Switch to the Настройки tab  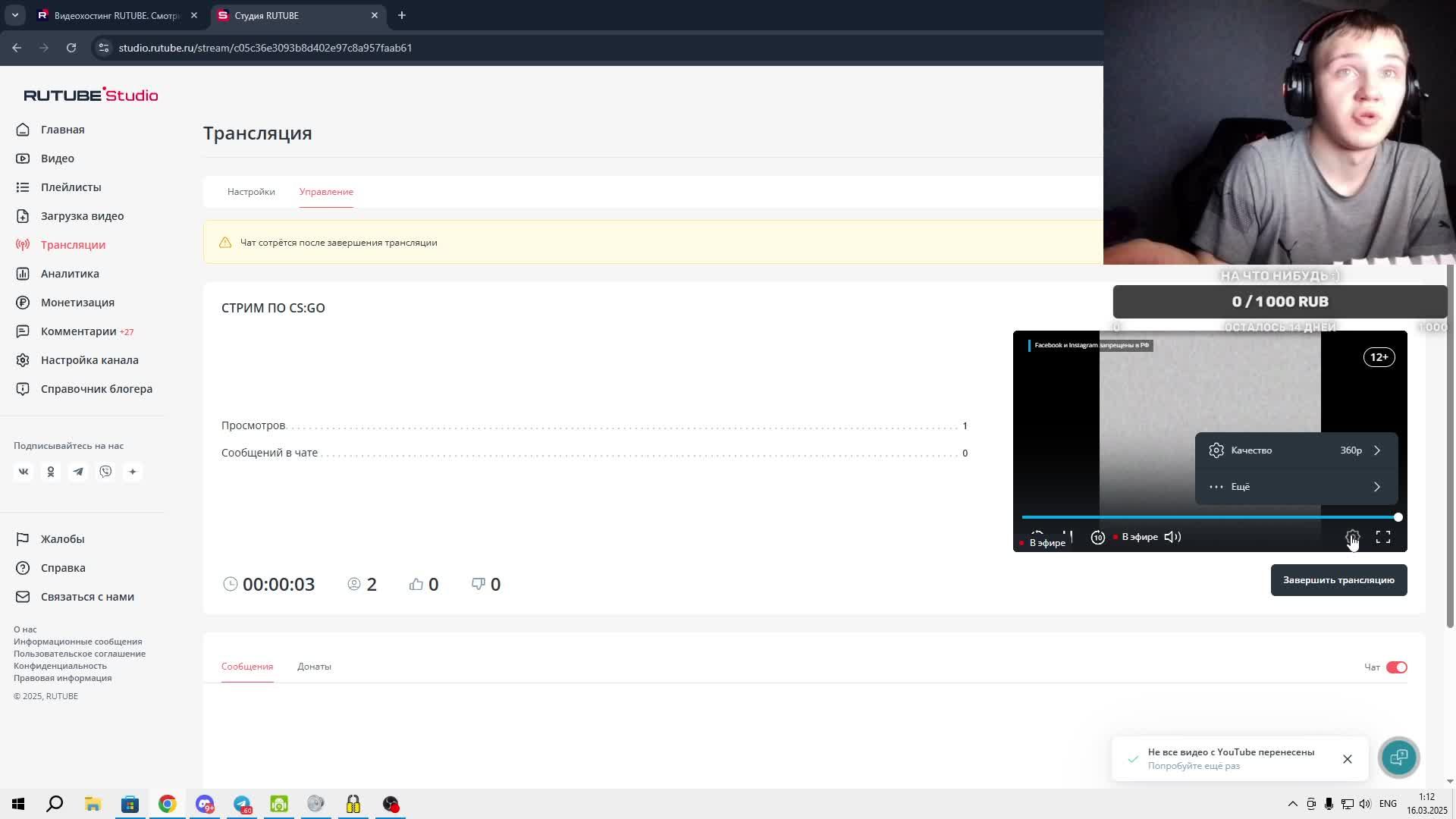251,192
